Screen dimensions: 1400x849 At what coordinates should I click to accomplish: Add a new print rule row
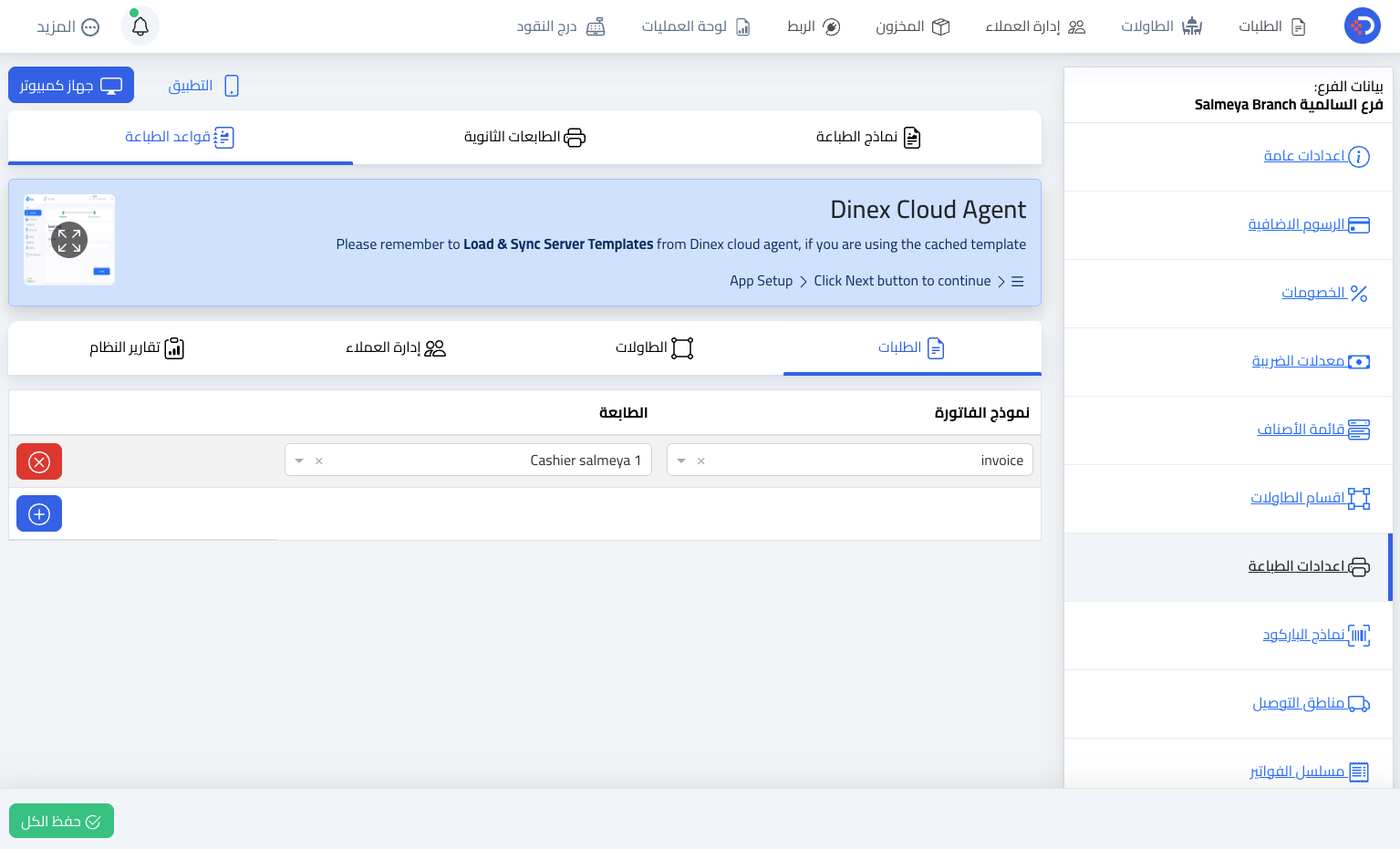click(x=39, y=513)
